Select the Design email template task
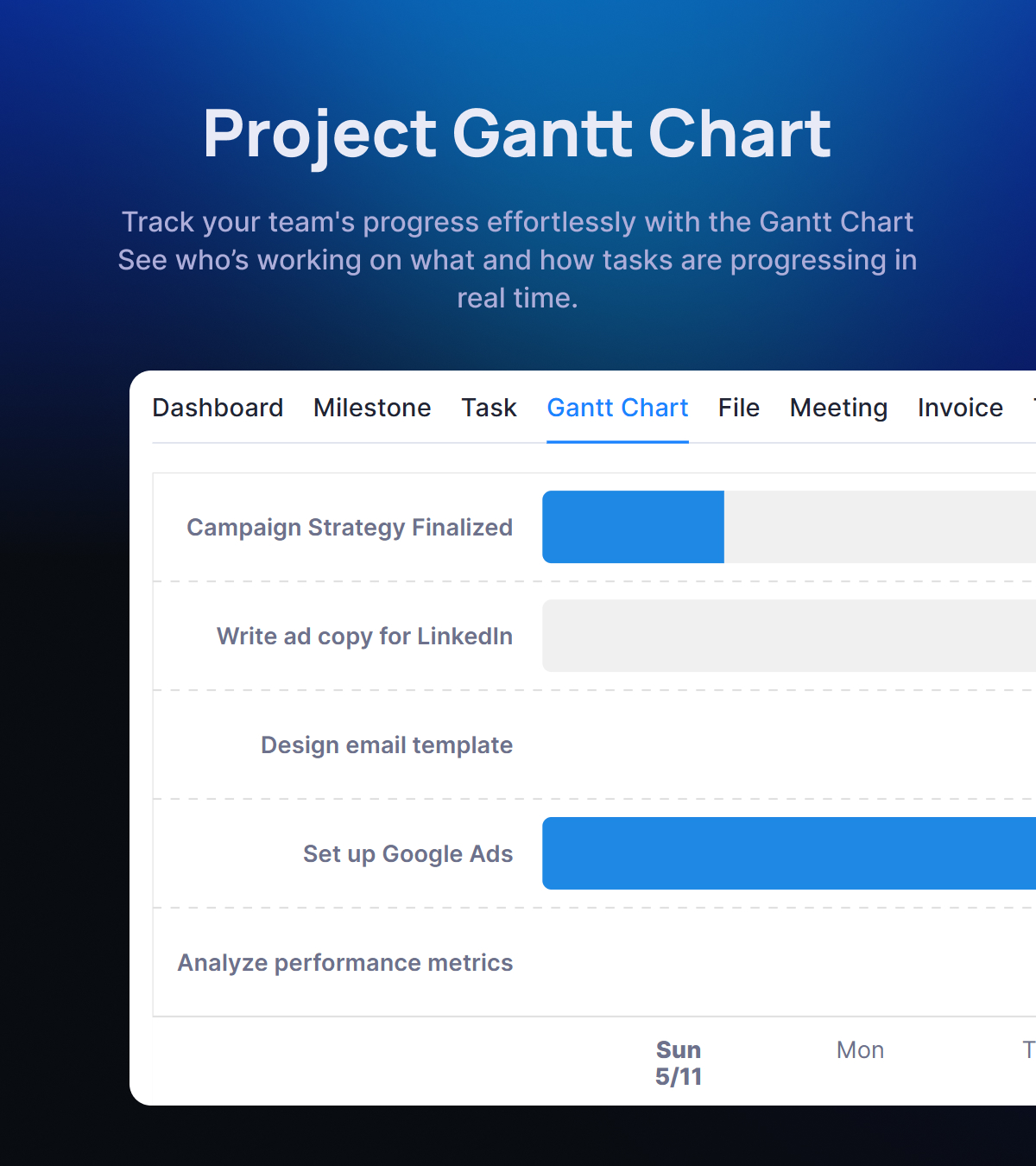The height and width of the screenshot is (1166, 1036). point(386,745)
